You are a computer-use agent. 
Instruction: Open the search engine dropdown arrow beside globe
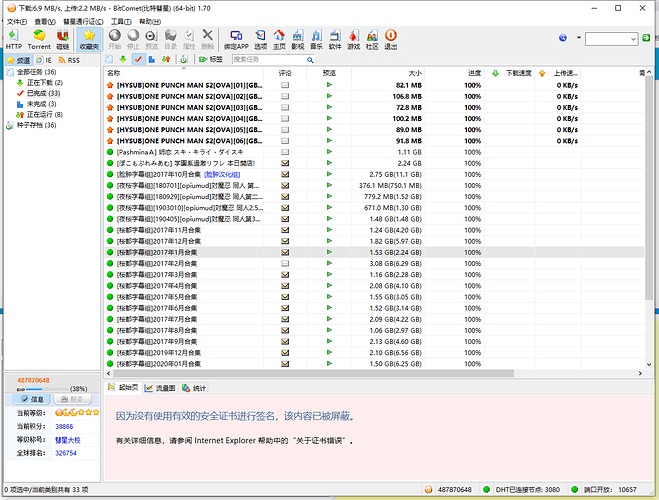pyautogui.click(x=579, y=38)
